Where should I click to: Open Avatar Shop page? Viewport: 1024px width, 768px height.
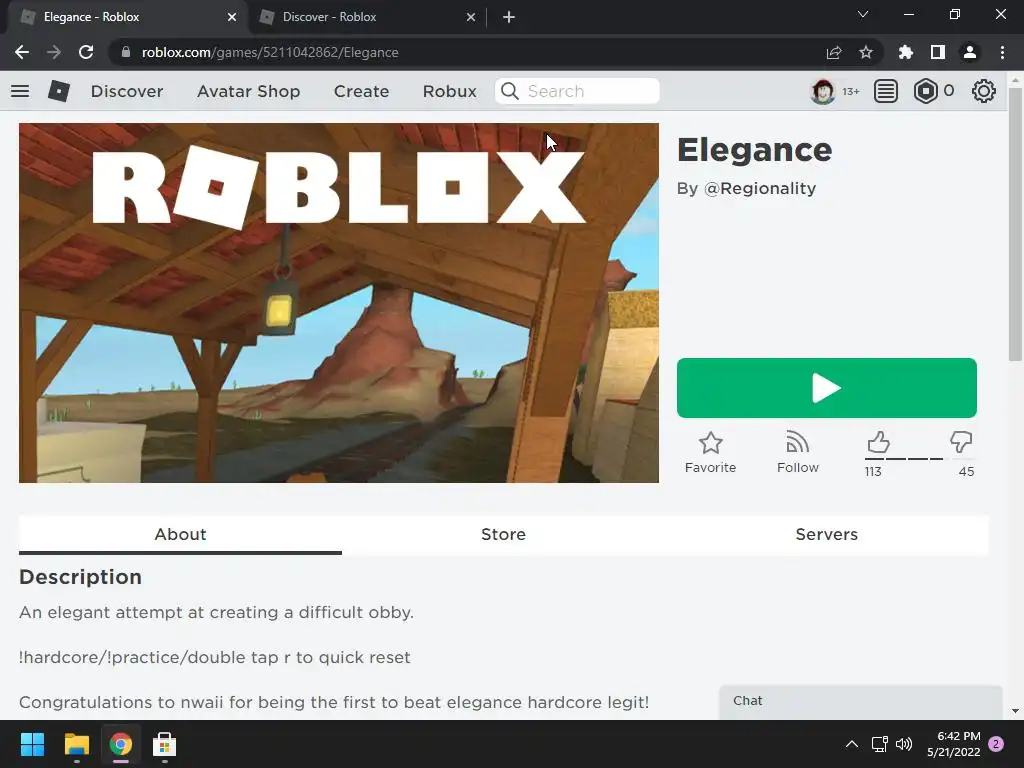(249, 91)
